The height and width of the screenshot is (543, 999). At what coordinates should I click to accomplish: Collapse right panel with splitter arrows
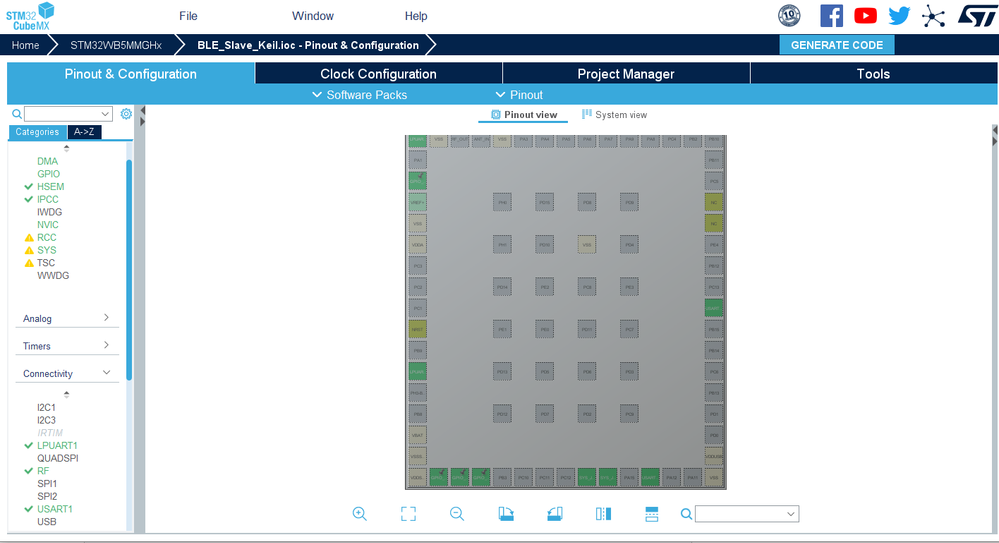(995, 136)
